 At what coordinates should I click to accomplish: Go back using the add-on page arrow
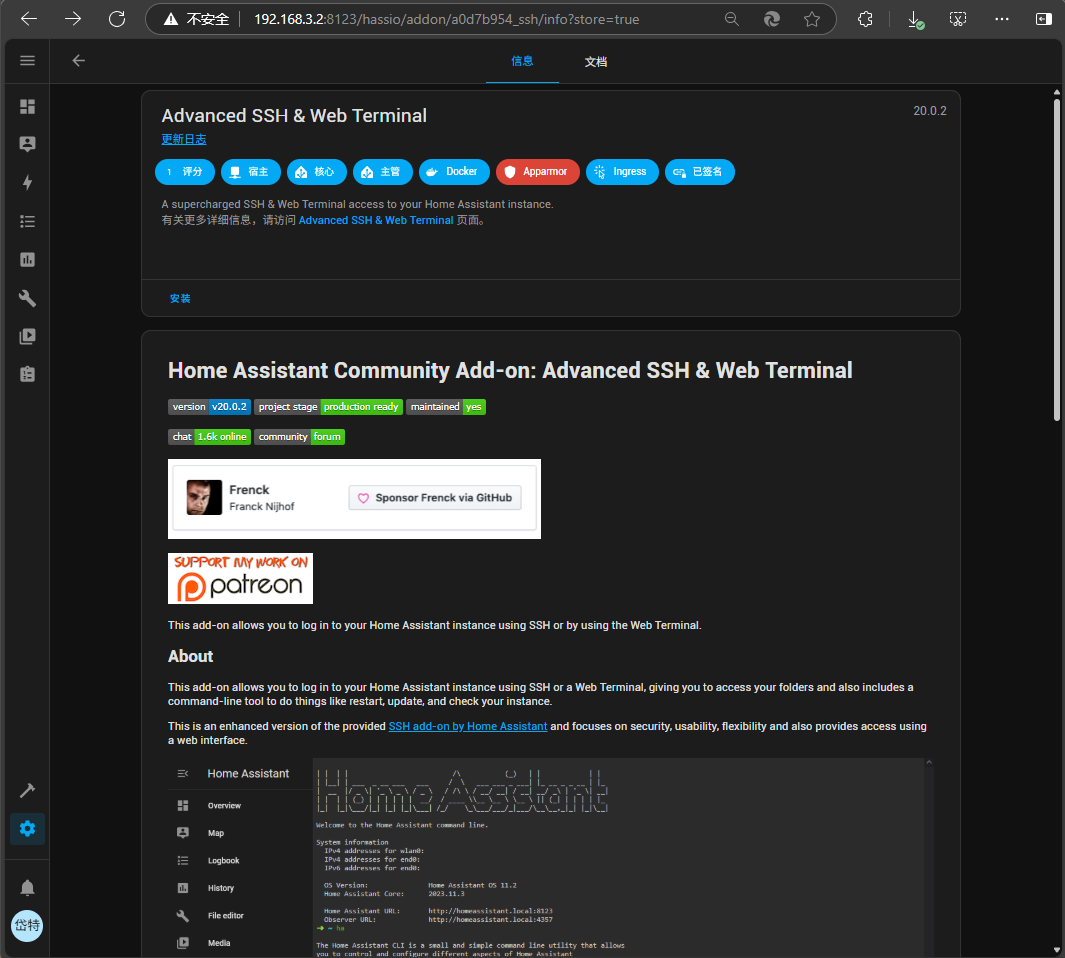[x=79, y=61]
